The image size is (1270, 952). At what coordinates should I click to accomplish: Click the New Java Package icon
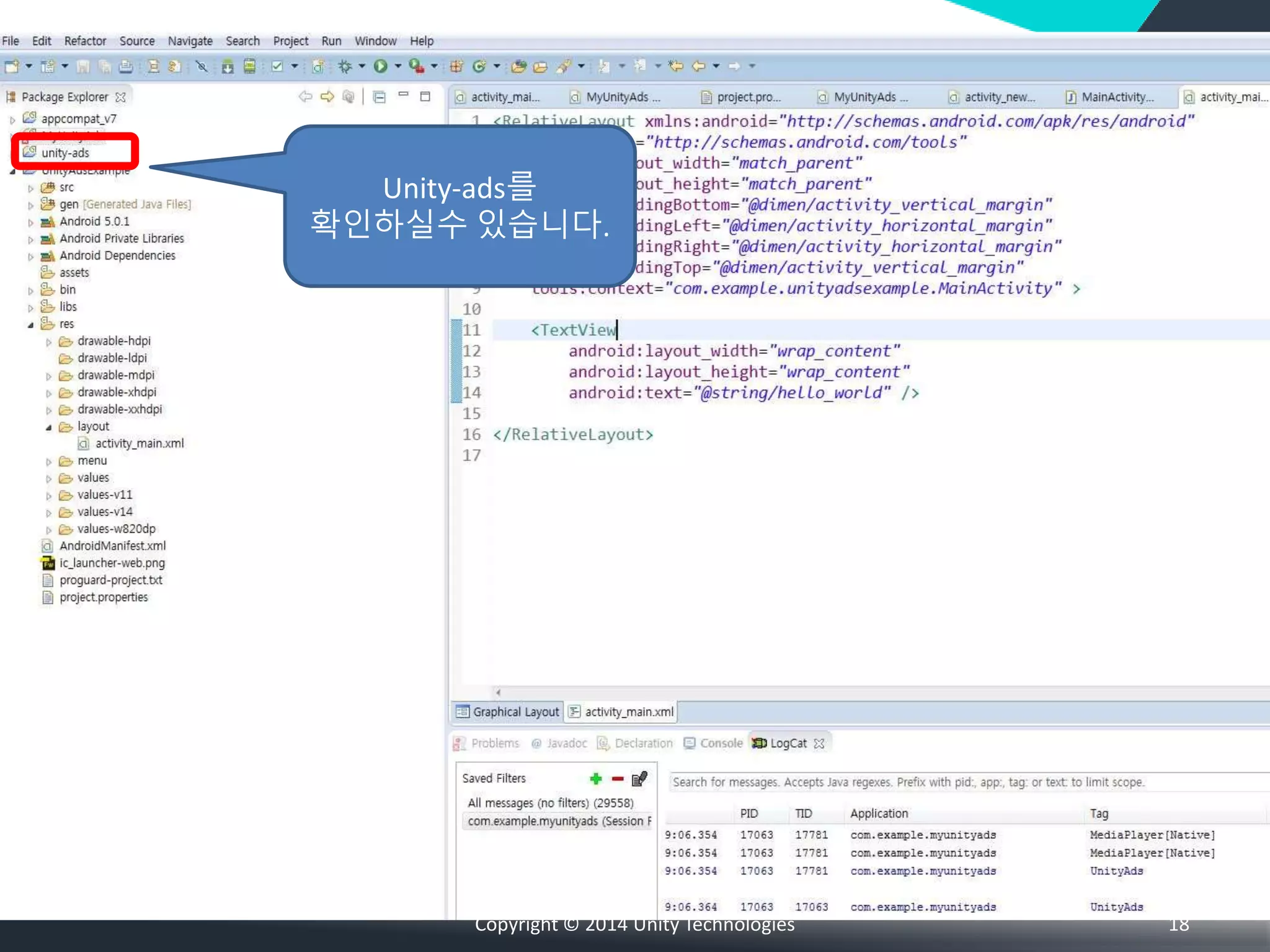coord(456,66)
